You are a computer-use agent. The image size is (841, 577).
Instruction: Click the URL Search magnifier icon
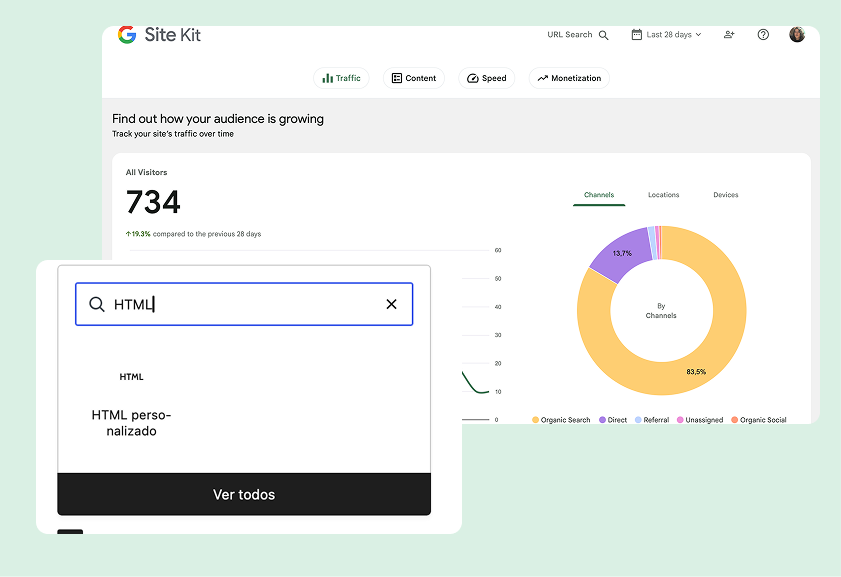click(603, 35)
